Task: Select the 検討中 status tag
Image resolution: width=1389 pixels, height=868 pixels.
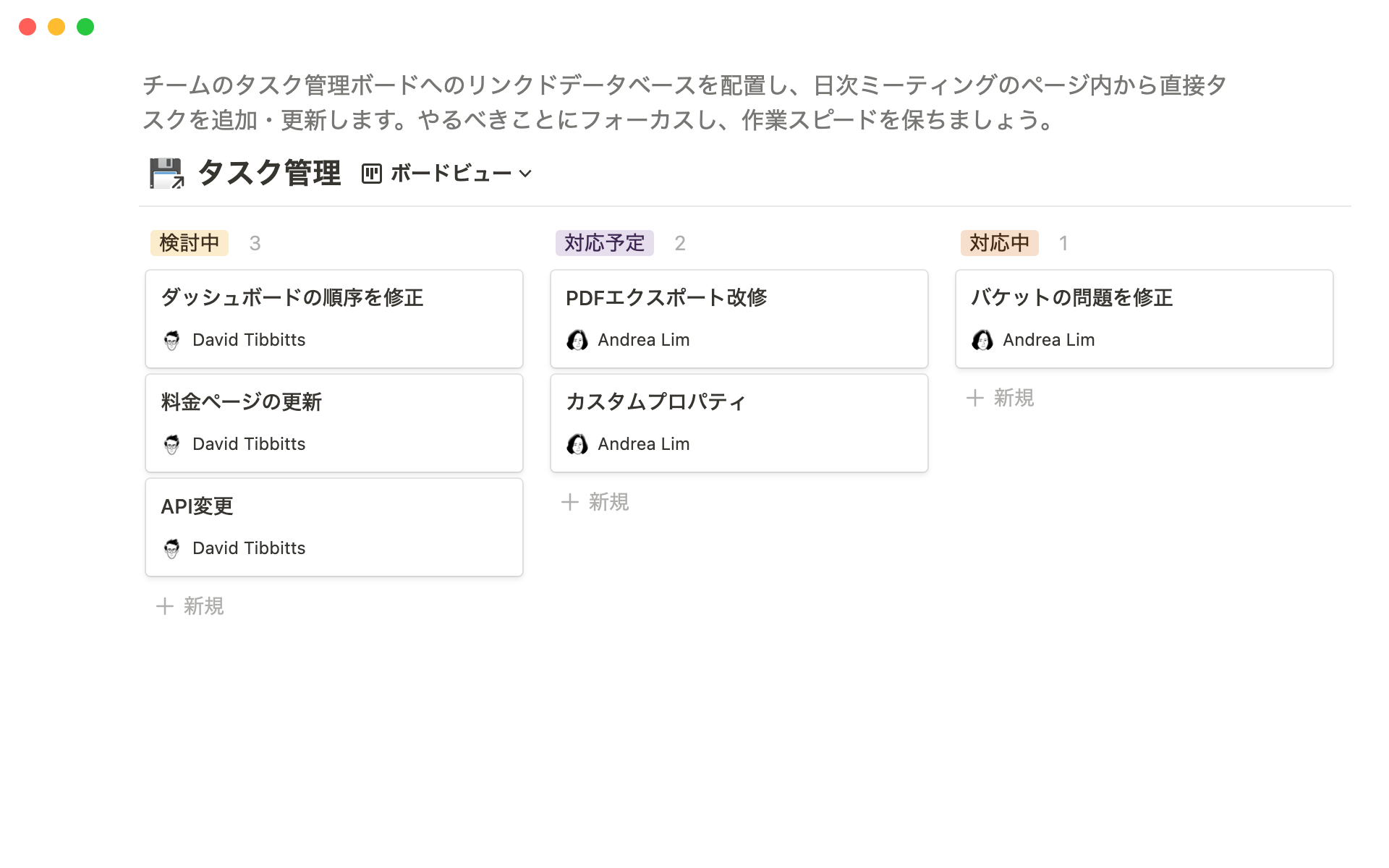Action: tap(190, 243)
